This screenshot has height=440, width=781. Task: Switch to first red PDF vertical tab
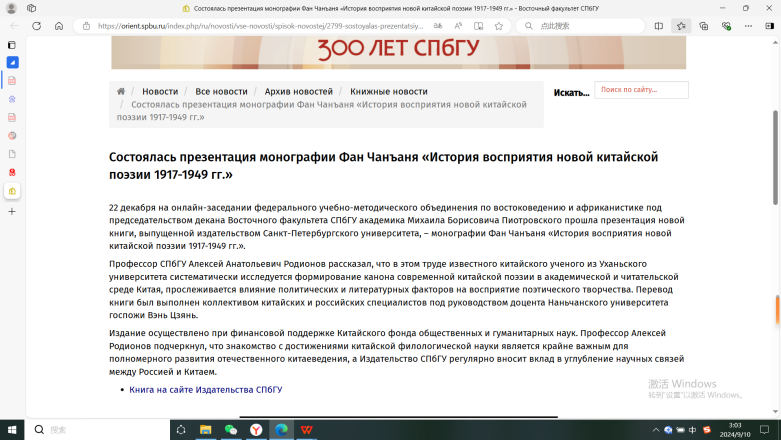(12, 81)
